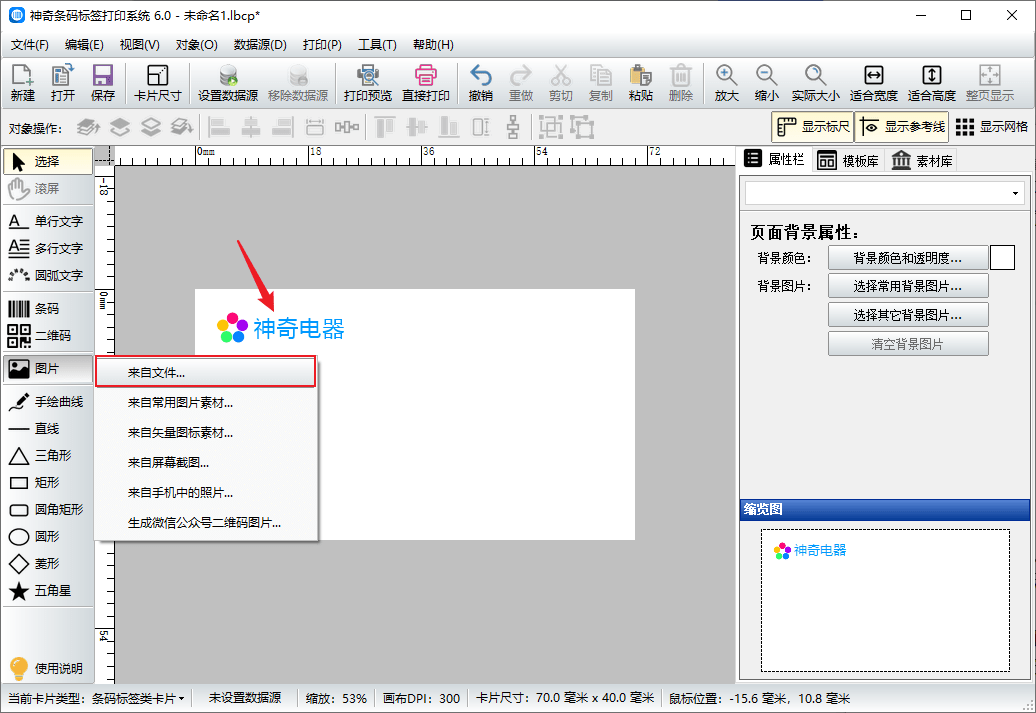Select the 五角星 star shape tool
The width and height of the screenshot is (1036, 713).
(x=47, y=591)
